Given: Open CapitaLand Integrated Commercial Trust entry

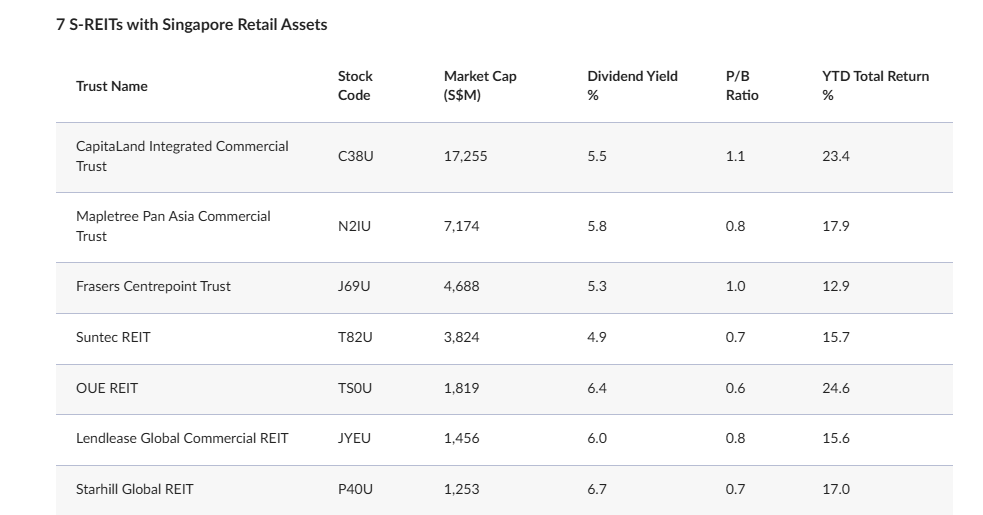Looking at the screenshot, I should point(182,156).
